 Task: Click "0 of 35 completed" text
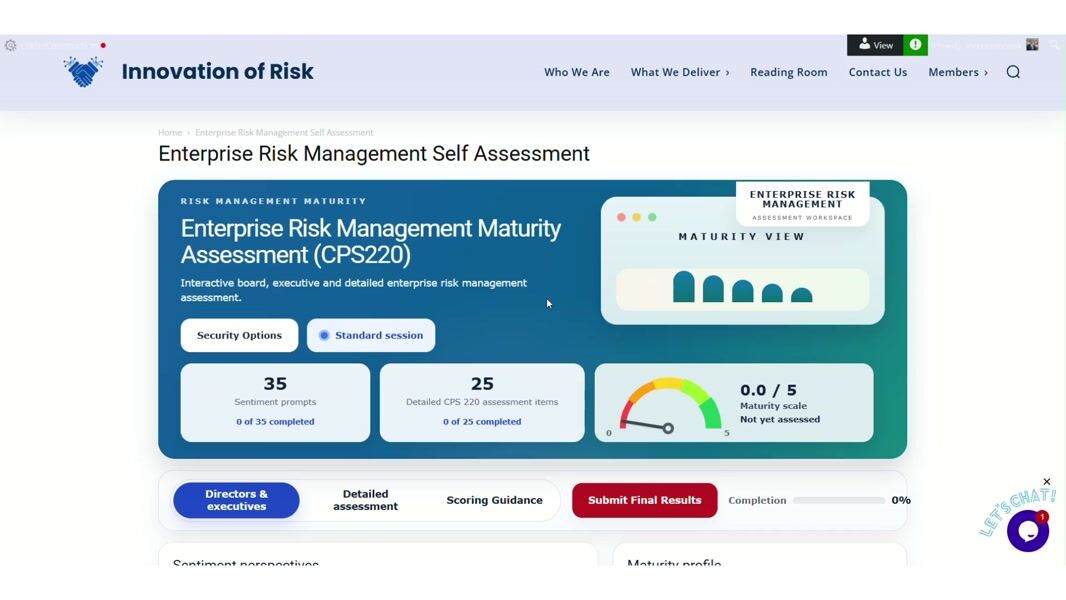275,421
